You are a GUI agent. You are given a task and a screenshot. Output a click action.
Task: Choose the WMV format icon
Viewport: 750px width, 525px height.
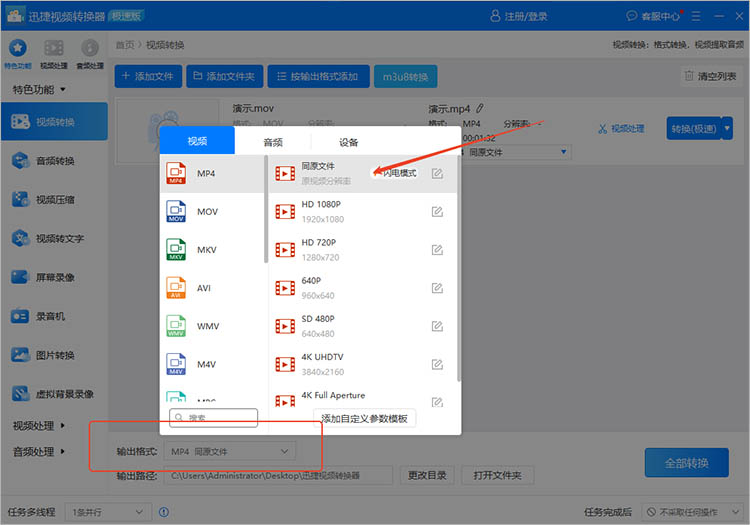176,326
